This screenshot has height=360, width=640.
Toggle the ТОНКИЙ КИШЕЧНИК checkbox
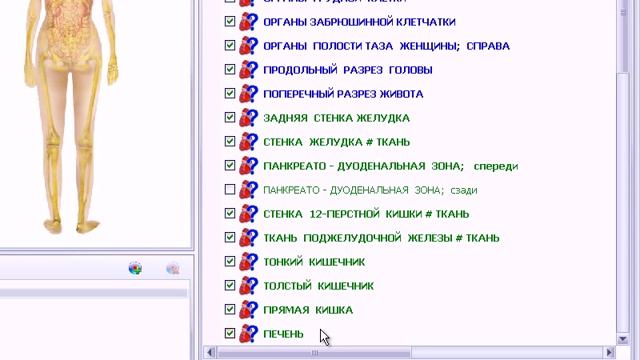pos(230,261)
